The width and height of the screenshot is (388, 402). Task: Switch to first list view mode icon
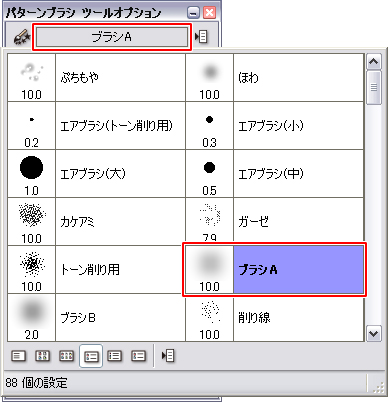click(x=18, y=356)
